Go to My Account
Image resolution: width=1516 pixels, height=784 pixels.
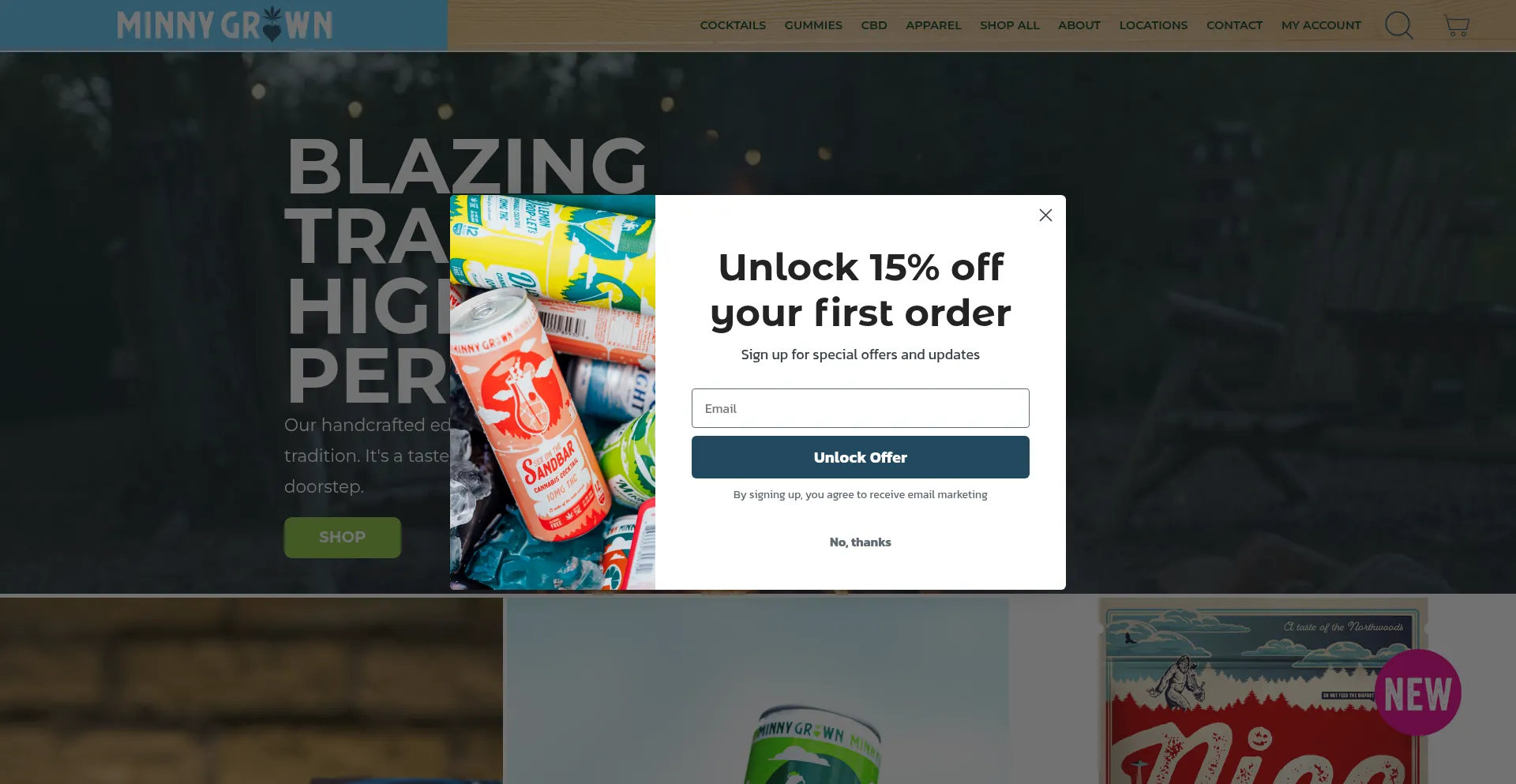1321,25
